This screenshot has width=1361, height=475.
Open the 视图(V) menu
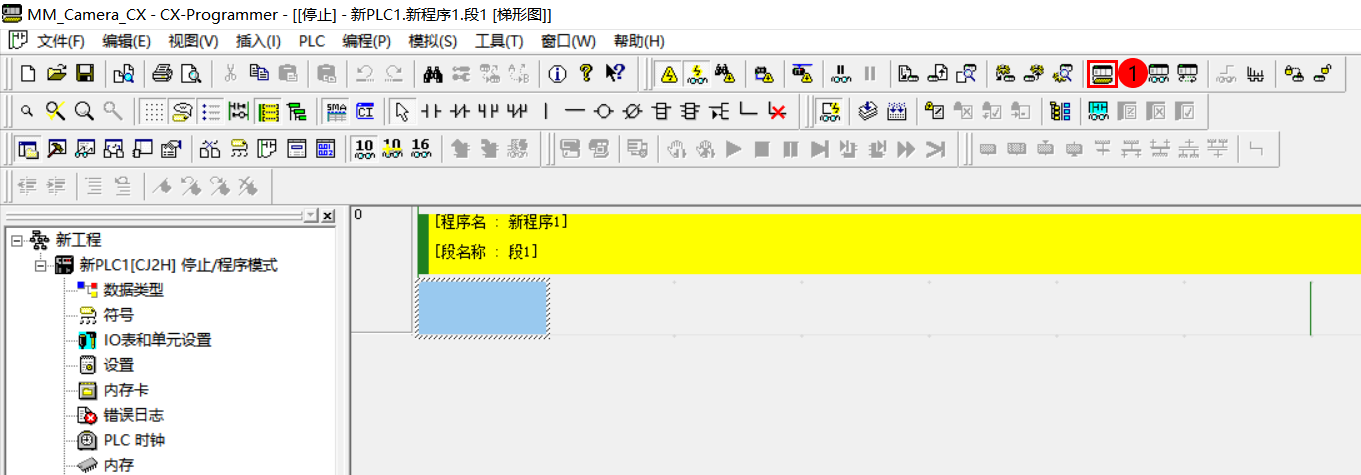tap(193, 41)
